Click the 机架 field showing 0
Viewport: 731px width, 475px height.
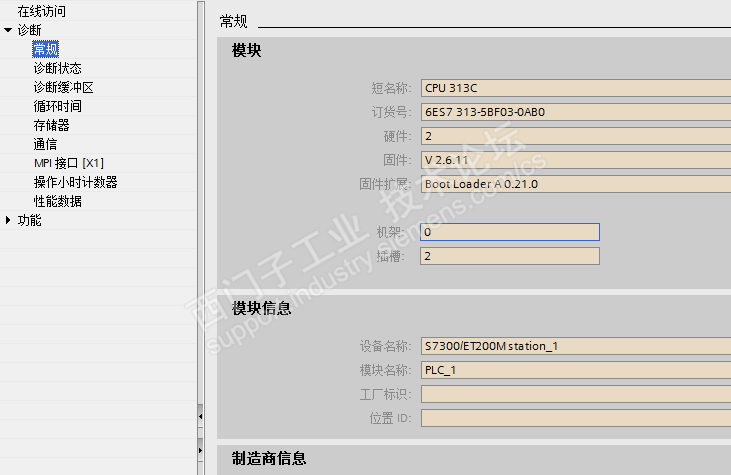pyautogui.click(x=510, y=232)
